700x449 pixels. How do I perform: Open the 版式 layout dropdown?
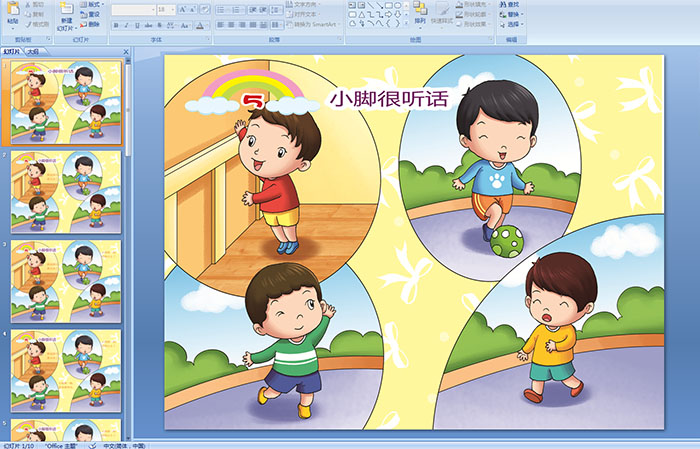pos(92,4)
